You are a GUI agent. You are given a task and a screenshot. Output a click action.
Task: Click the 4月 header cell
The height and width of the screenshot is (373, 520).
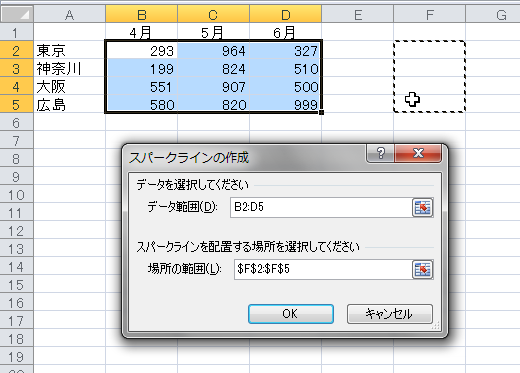click(x=142, y=32)
